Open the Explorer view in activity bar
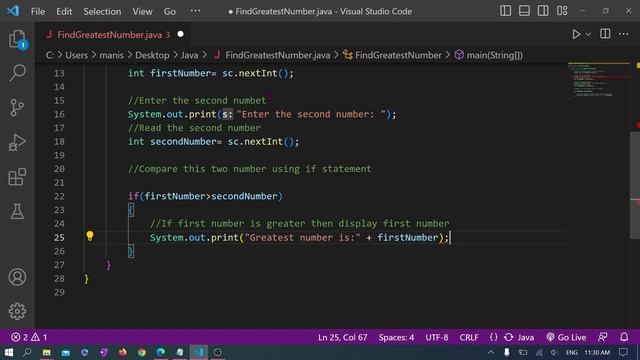 click(17, 39)
